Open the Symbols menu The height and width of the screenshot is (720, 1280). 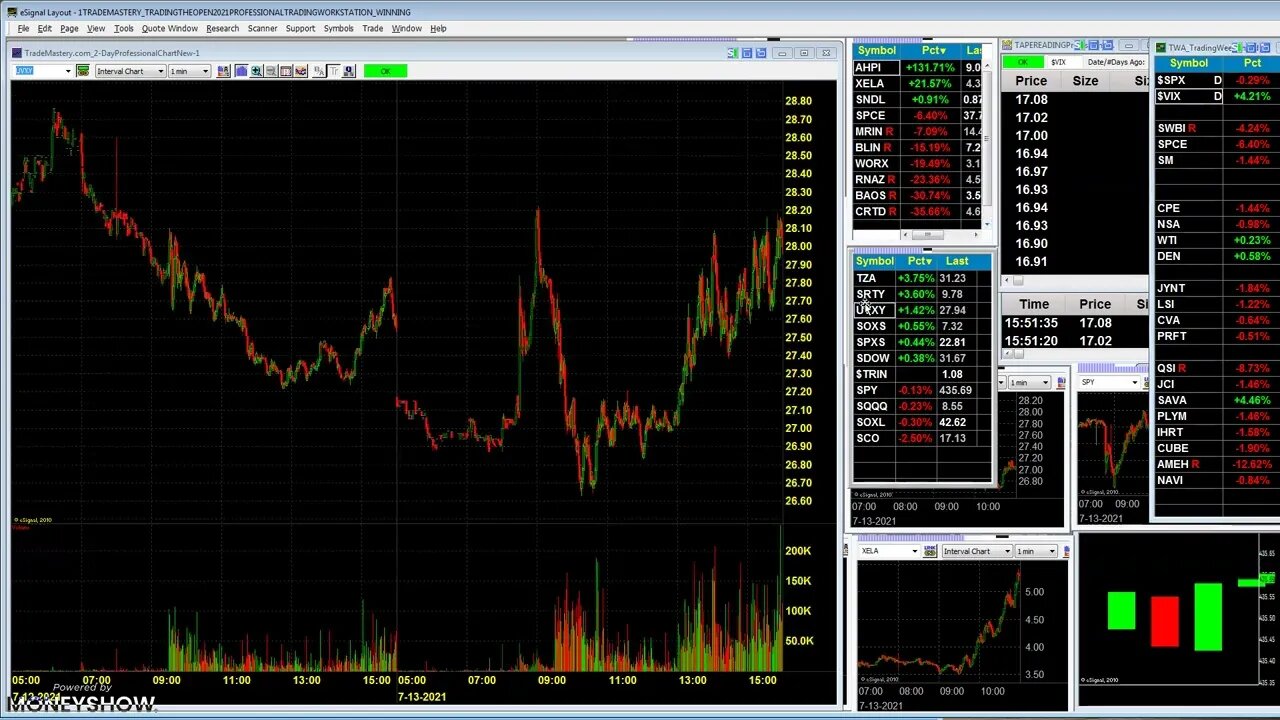pyautogui.click(x=338, y=28)
